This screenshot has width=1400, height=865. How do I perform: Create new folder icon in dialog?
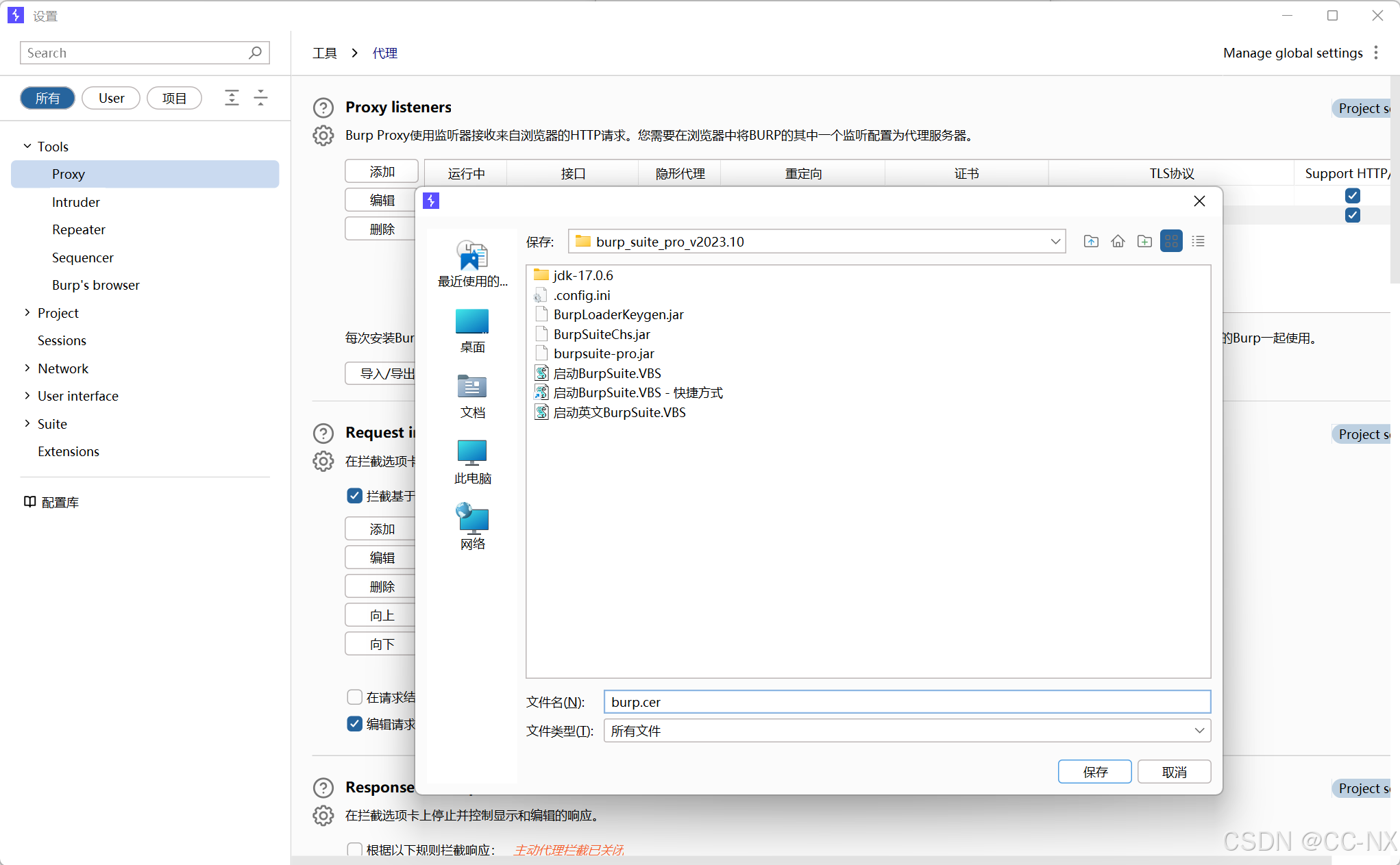[x=1144, y=241]
